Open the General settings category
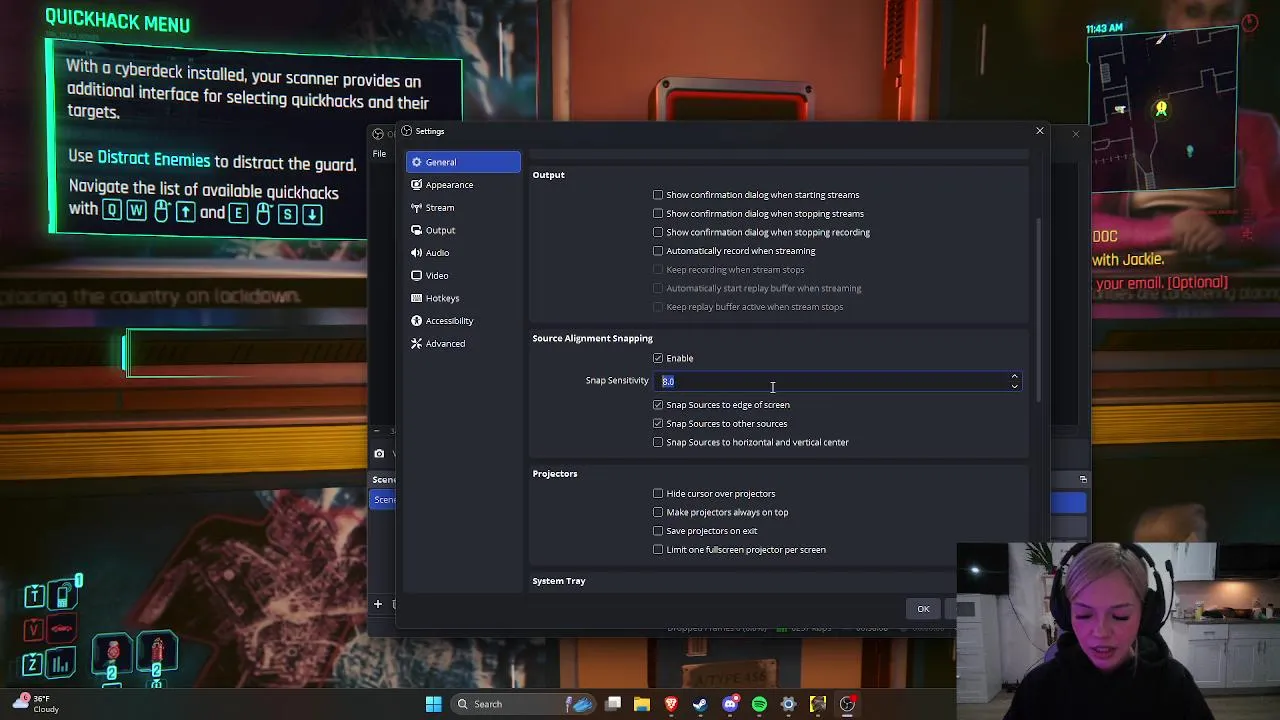 click(x=463, y=162)
